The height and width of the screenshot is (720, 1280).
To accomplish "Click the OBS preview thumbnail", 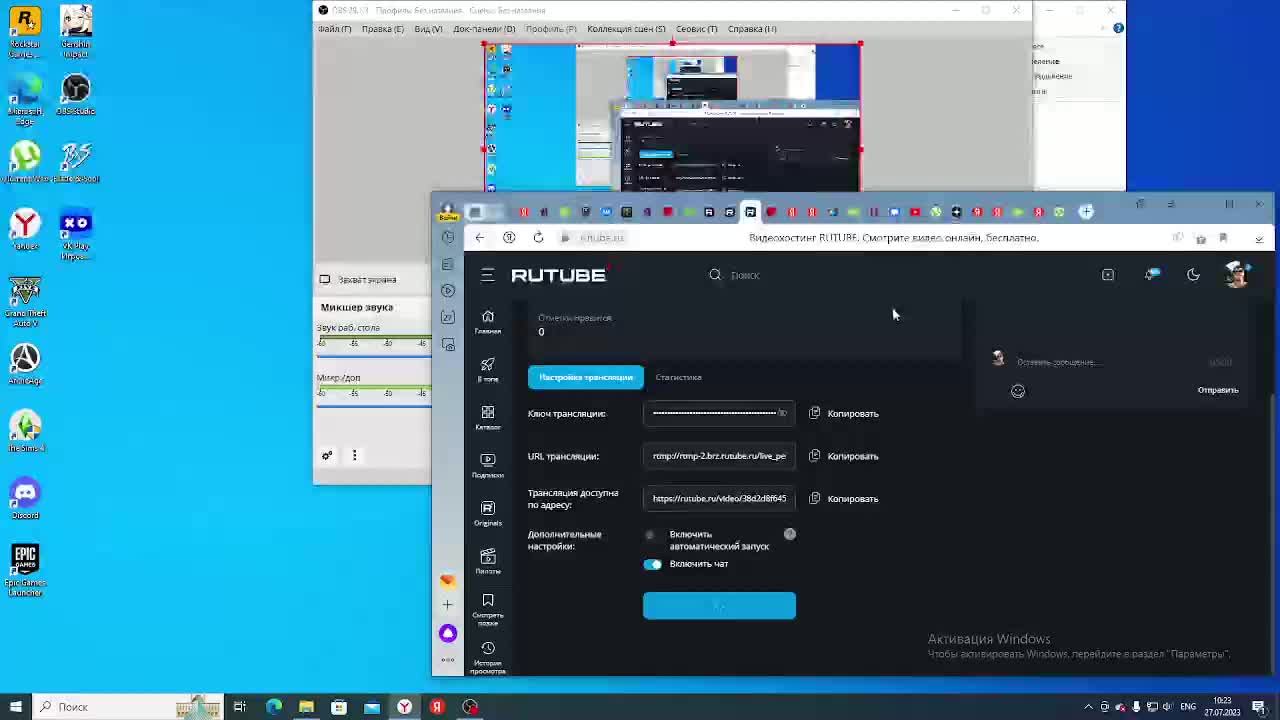I will (x=672, y=117).
